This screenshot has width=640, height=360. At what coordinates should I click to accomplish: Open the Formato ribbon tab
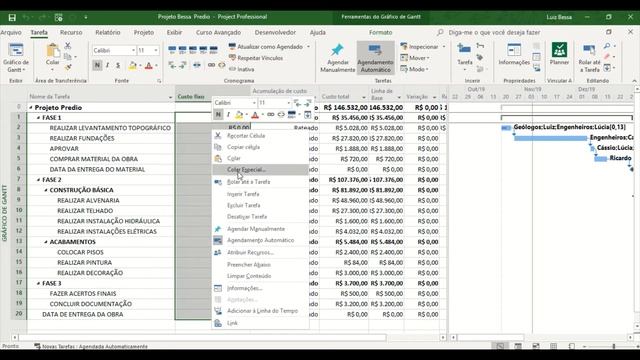coord(380,32)
